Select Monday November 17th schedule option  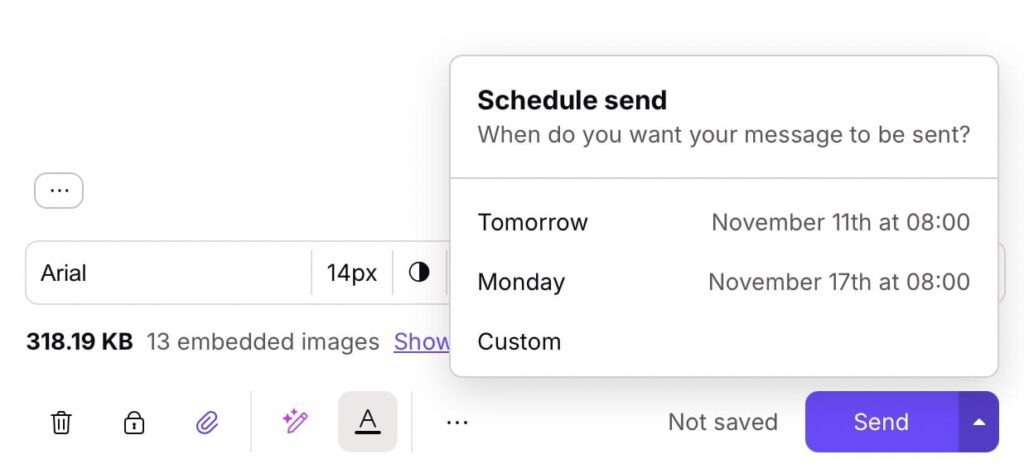[723, 282]
